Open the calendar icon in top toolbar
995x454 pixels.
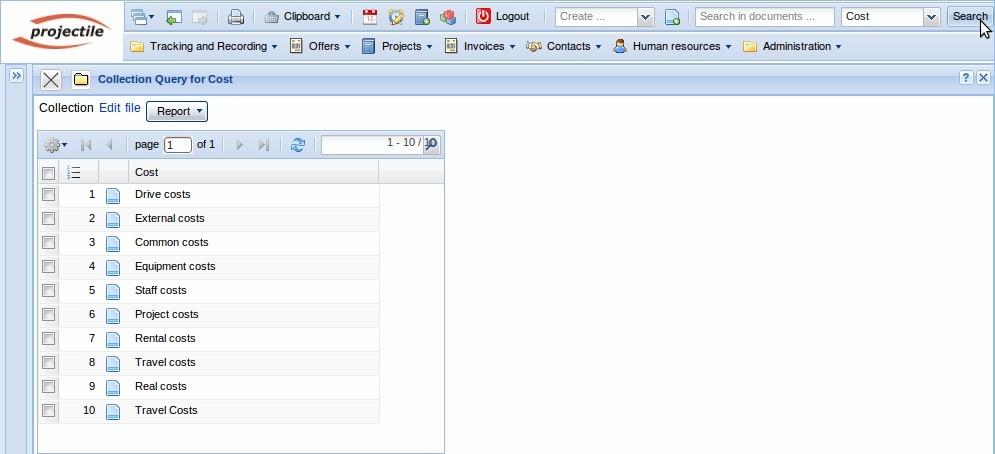click(x=370, y=17)
